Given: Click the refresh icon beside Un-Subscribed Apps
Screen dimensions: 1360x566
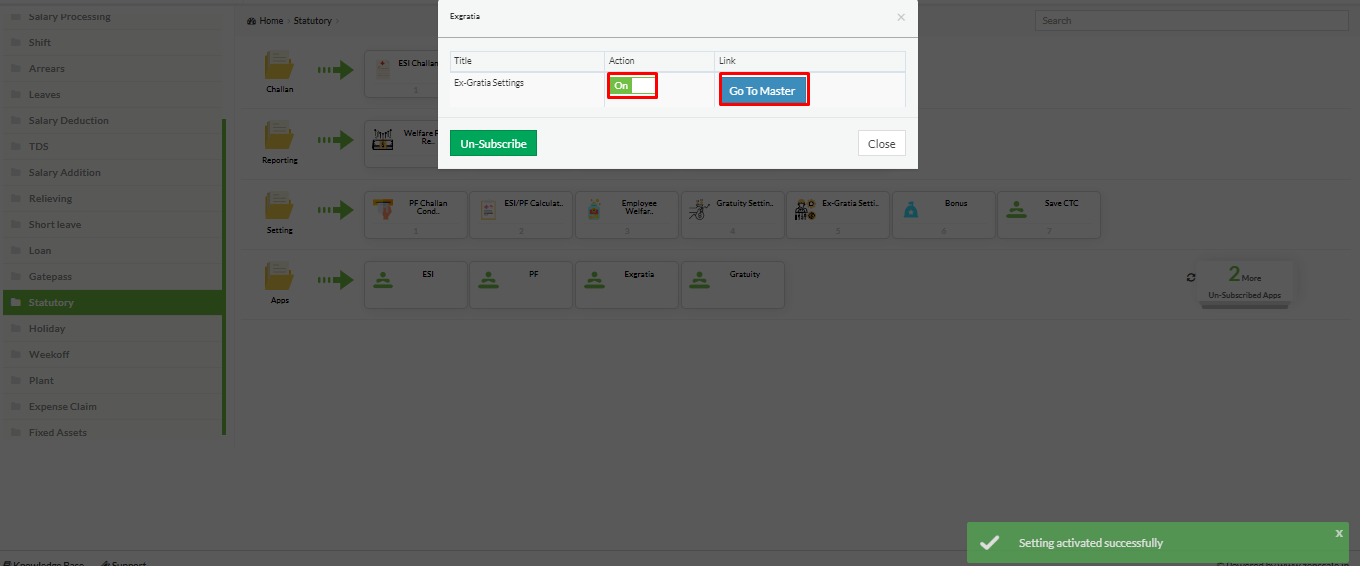Looking at the screenshot, I should coord(1191,277).
